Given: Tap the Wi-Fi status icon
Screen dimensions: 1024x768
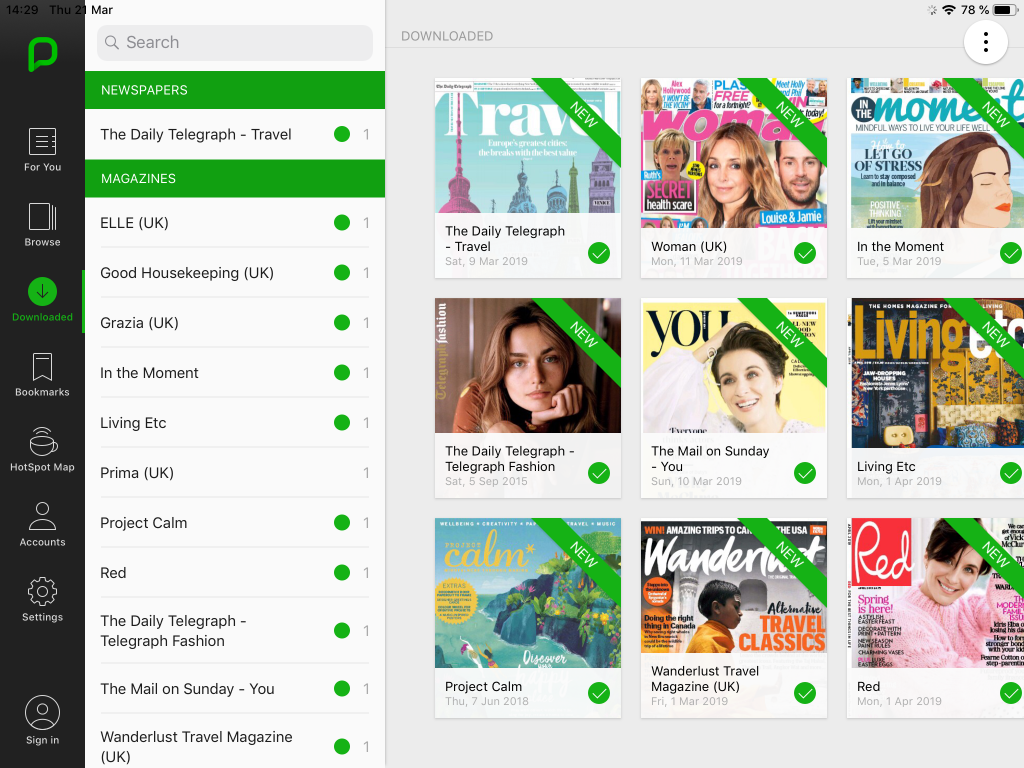Looking at the screenshot, I should pyautogui.click(x=949, y=10).
